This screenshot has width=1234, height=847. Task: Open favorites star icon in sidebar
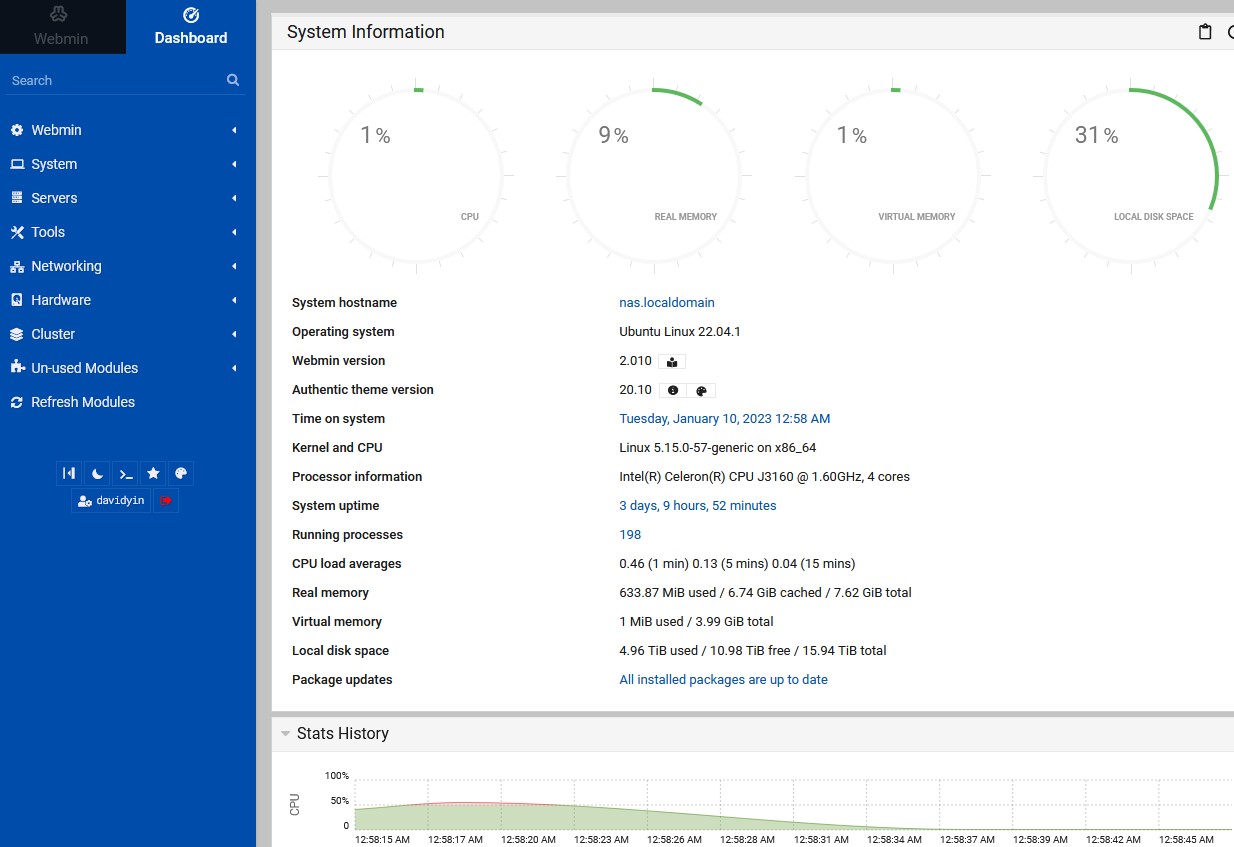tap(153, 474)
